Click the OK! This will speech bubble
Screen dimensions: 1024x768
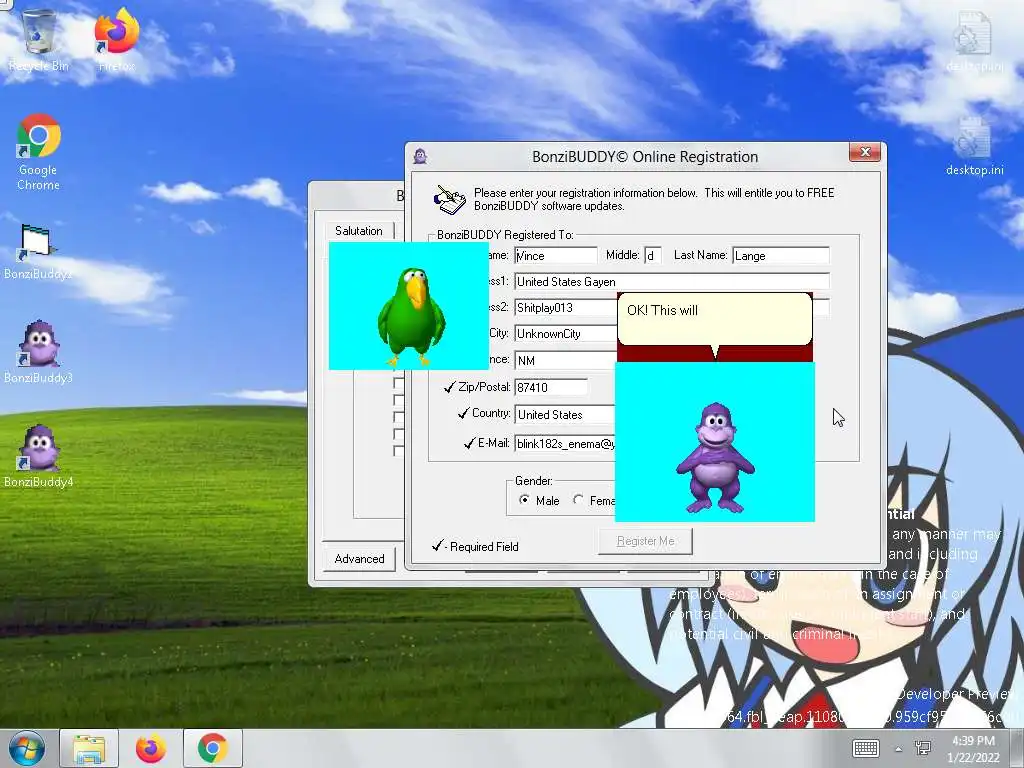(715, 319)
